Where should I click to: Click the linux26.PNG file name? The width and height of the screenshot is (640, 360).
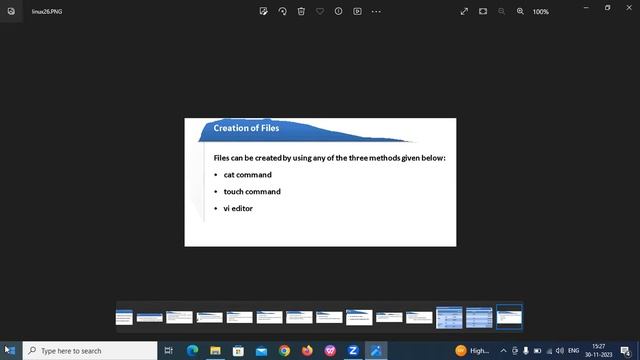47,11
